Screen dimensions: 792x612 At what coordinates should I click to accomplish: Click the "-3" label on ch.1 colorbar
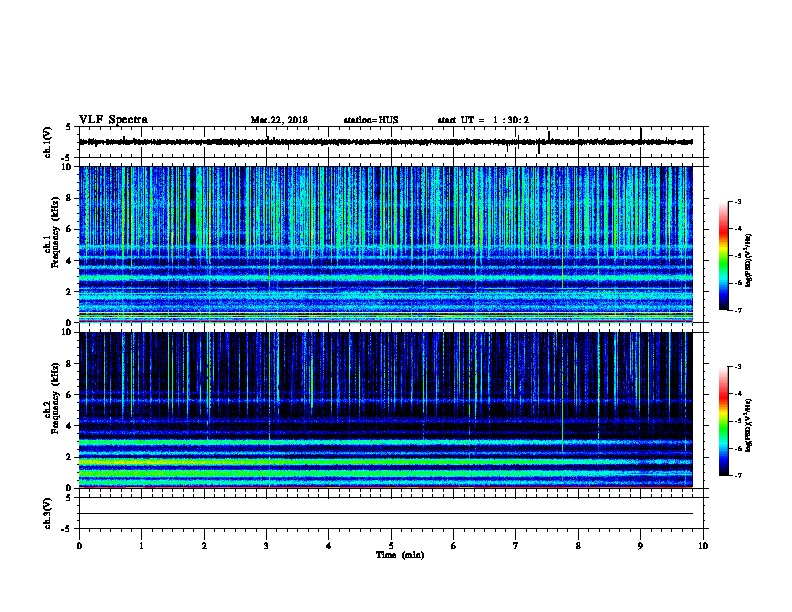coord(737,201)
